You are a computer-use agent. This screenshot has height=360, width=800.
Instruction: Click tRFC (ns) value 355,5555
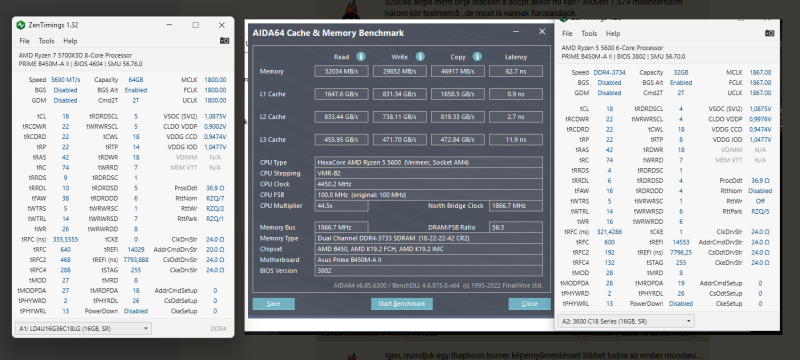pos(65,239)
